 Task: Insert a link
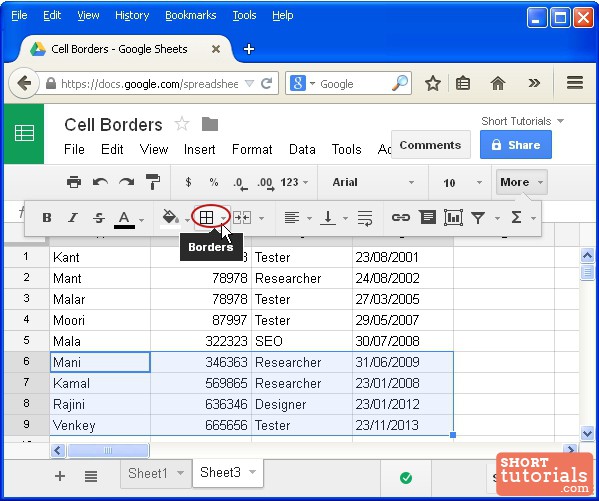tap(401, 218)
